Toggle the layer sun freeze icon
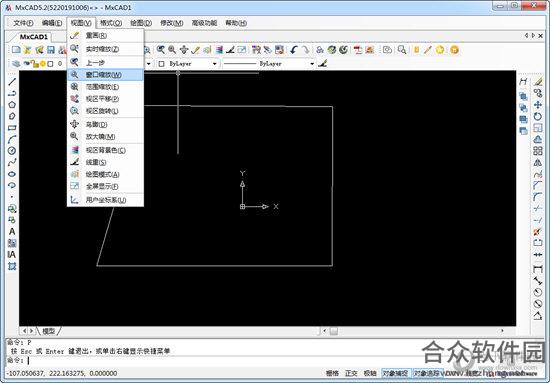 [x=43, y=64]
